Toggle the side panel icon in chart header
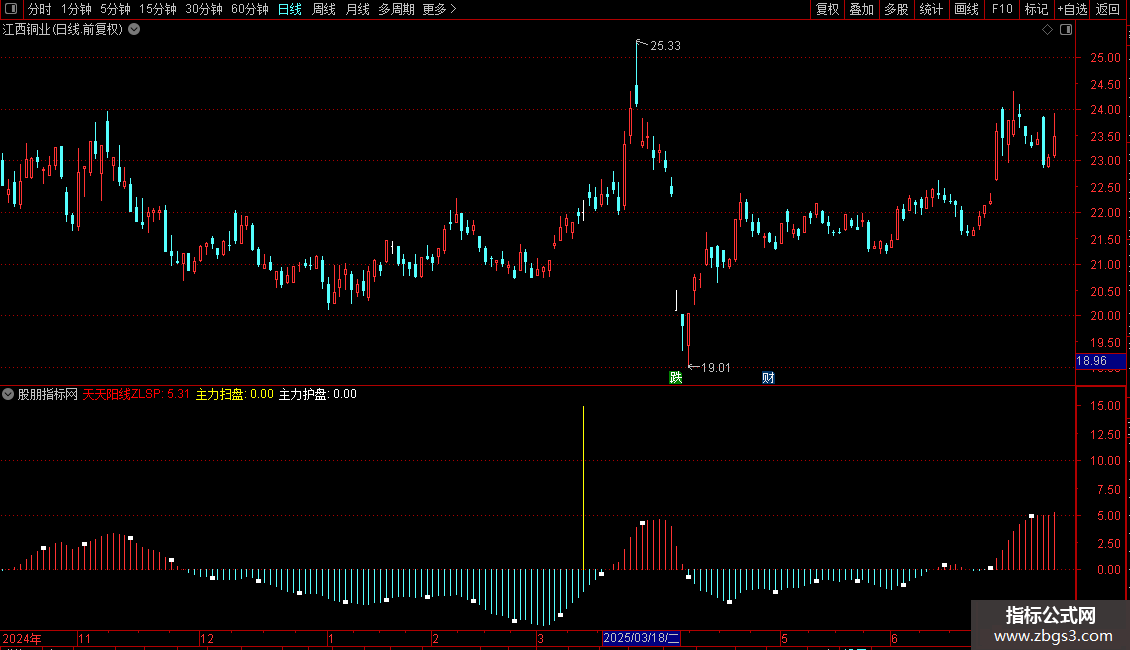 pyautogui.click(x=1066, y=30)
